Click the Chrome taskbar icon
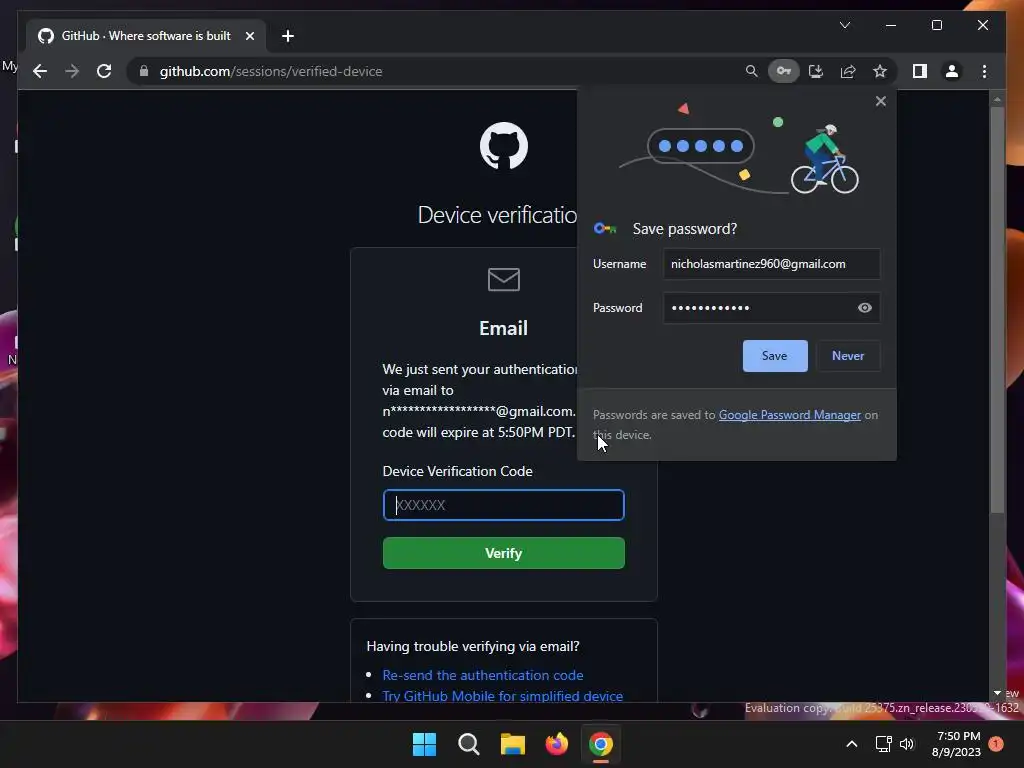Image resolution: width=1024 pixels, height=768 pixels. tap(601, 744)
